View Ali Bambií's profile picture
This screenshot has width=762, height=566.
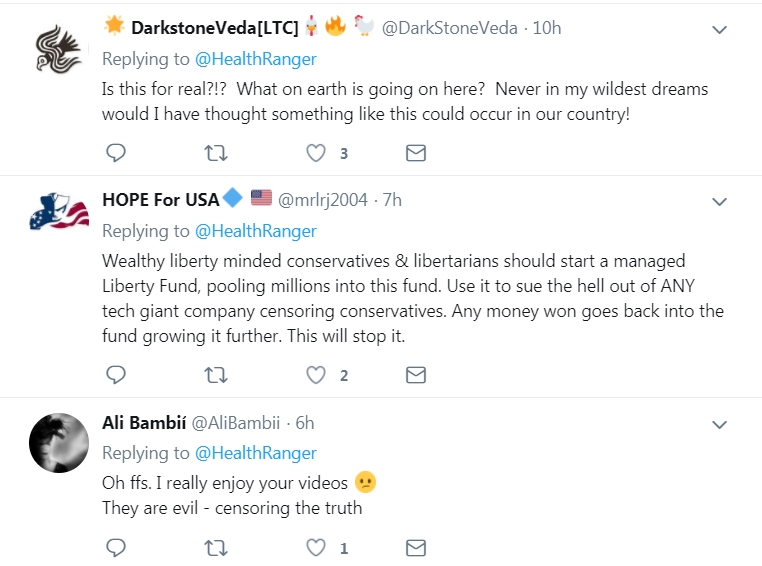[59, 443]
